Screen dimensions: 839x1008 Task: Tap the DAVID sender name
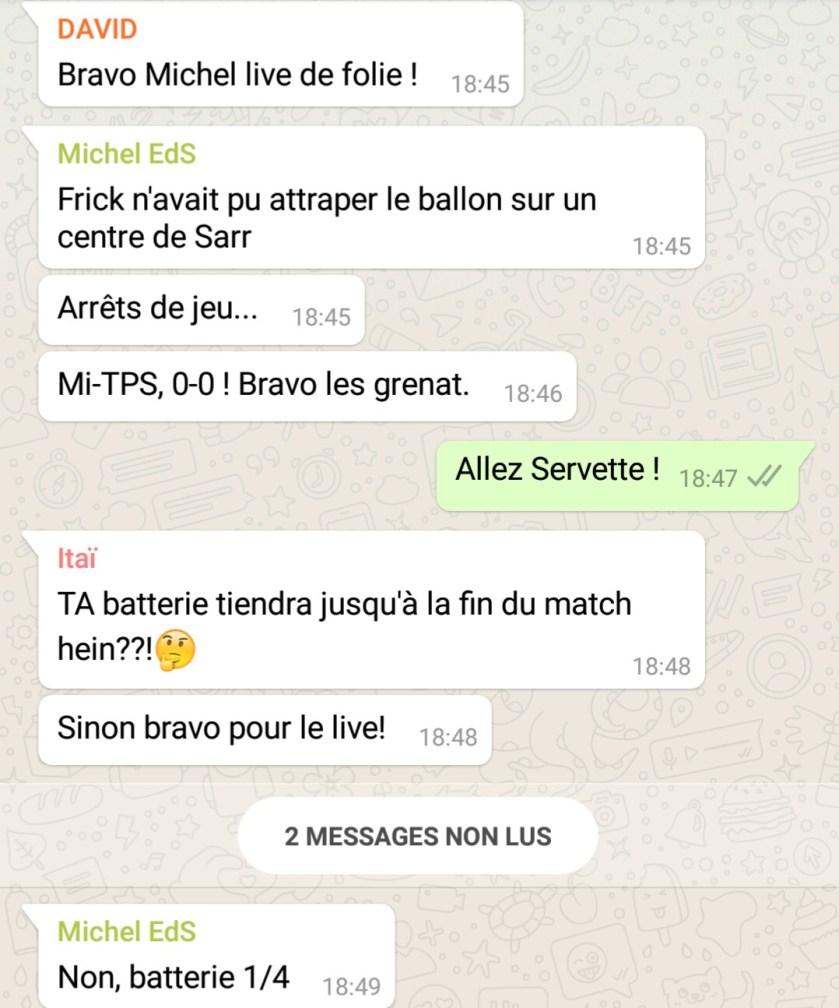(97, 30)
